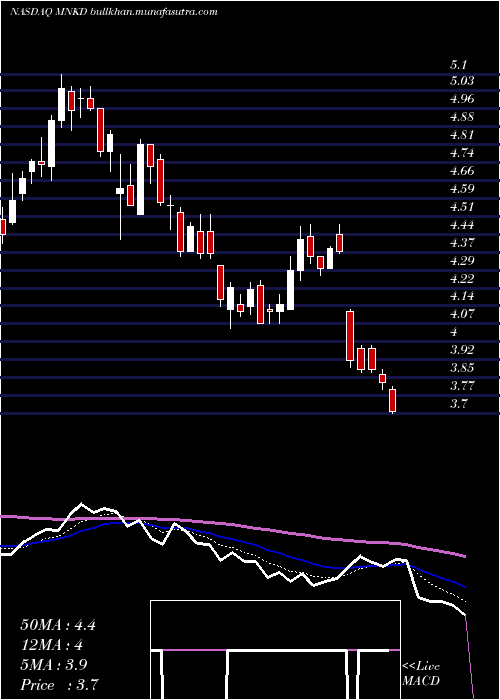Click the 4.44 price axis label

point(462,225)
